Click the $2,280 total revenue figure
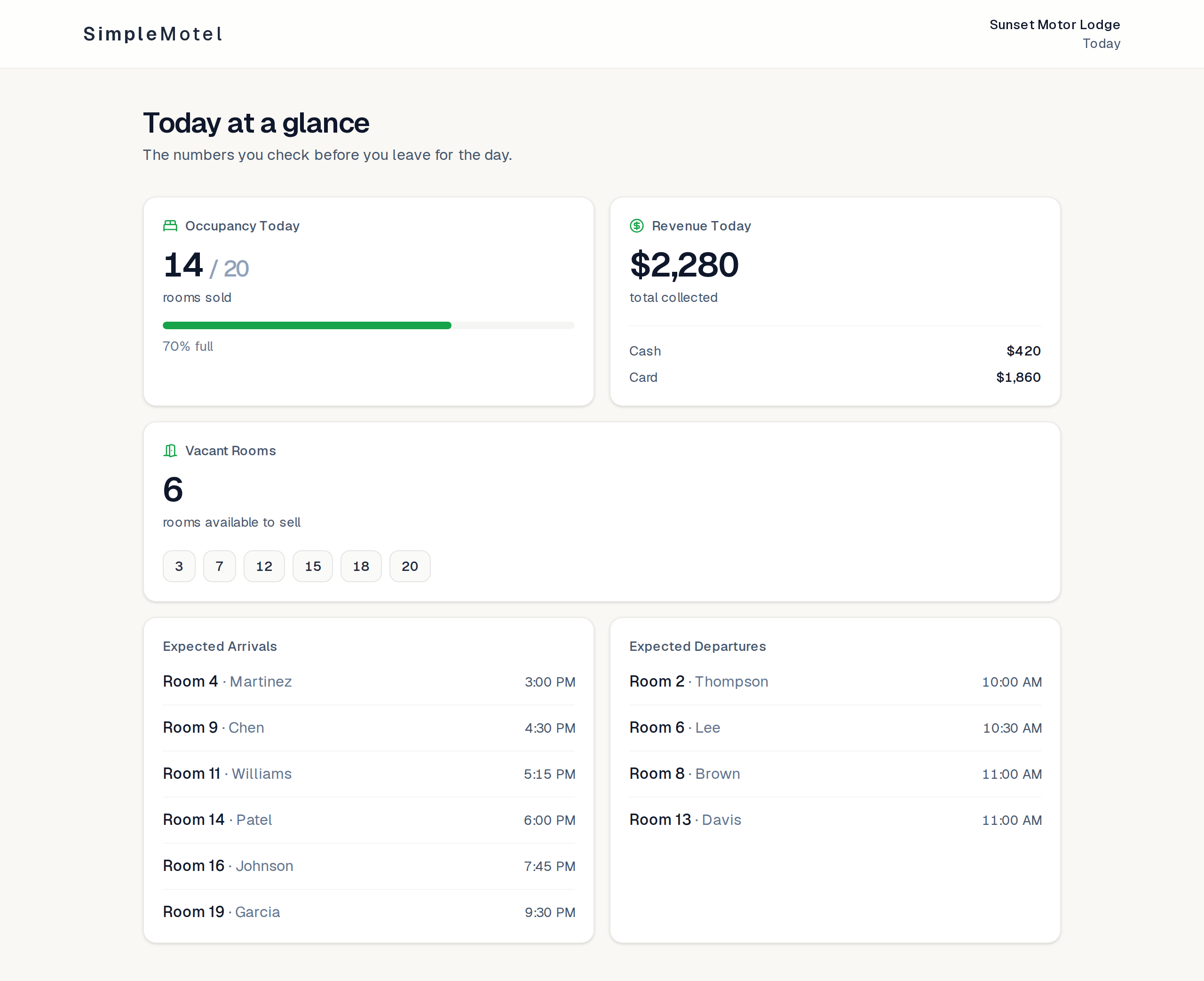The width and height of the screenshot is (1204, 981). (x=684, y=265)
